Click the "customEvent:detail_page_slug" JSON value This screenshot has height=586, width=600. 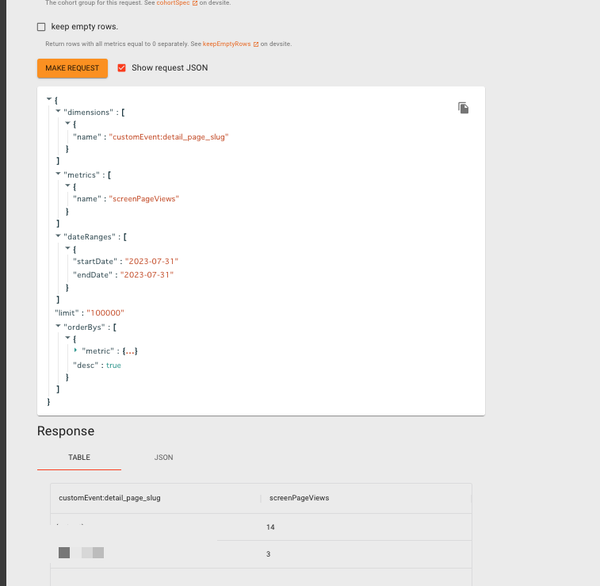point(169,137)
